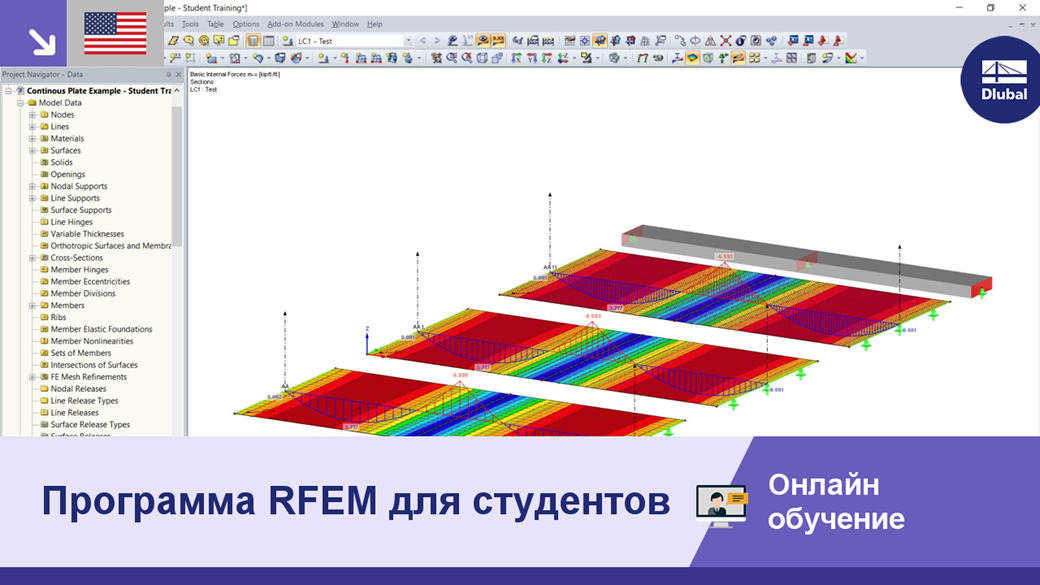
Task: Expand the Nodal Supports tree node
Action: coord(32,186)
